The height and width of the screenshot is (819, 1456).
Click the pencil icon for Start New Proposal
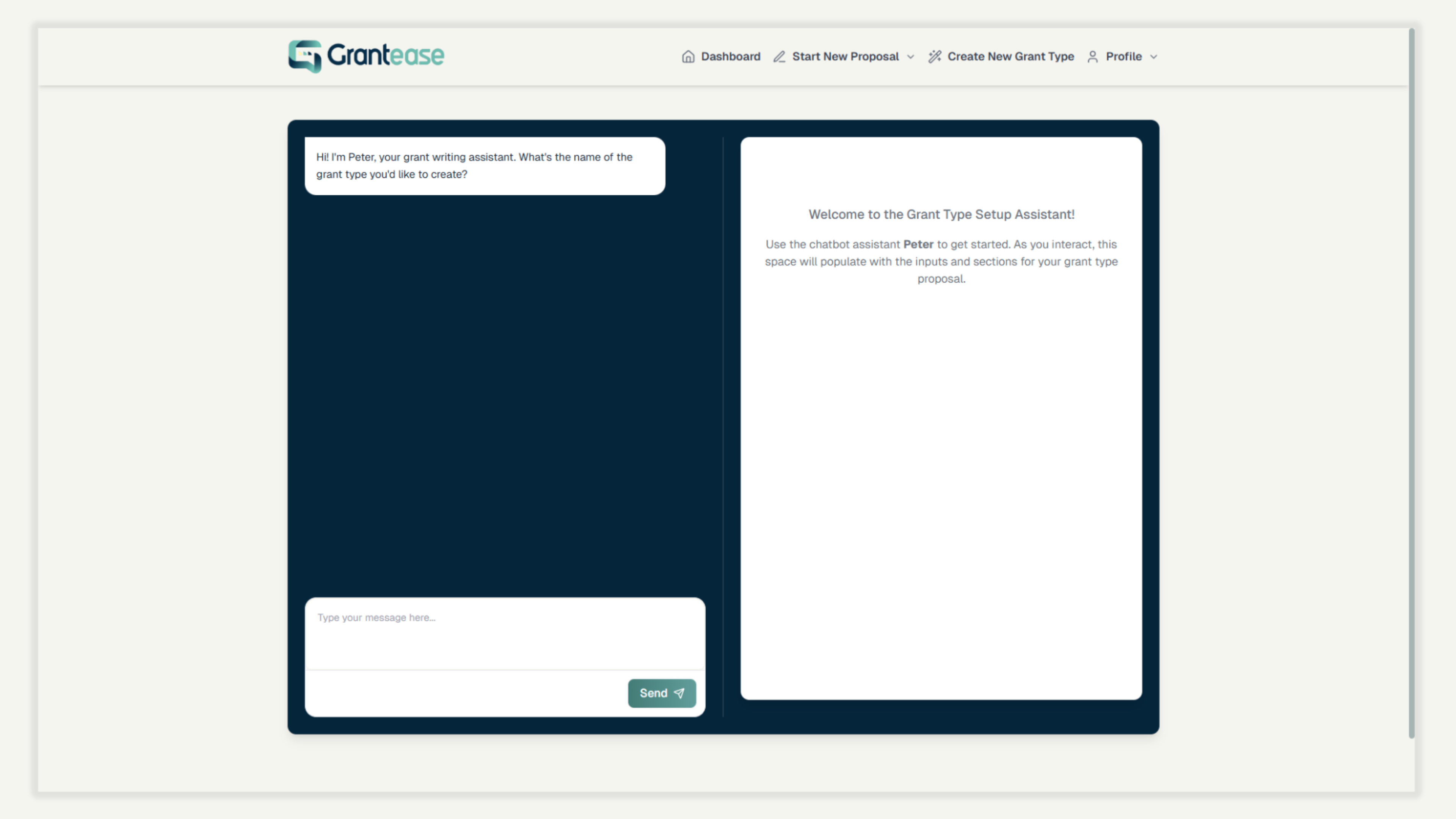tap(780, 56)
